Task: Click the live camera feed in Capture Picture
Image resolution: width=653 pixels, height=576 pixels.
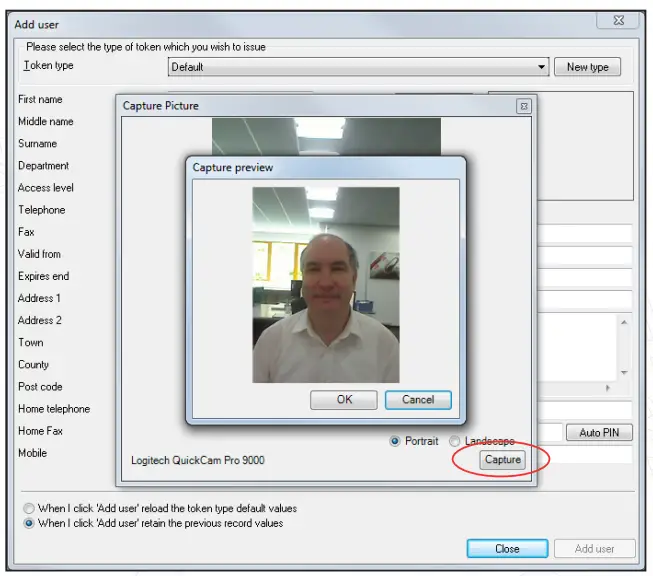Action: coord(326,137)
